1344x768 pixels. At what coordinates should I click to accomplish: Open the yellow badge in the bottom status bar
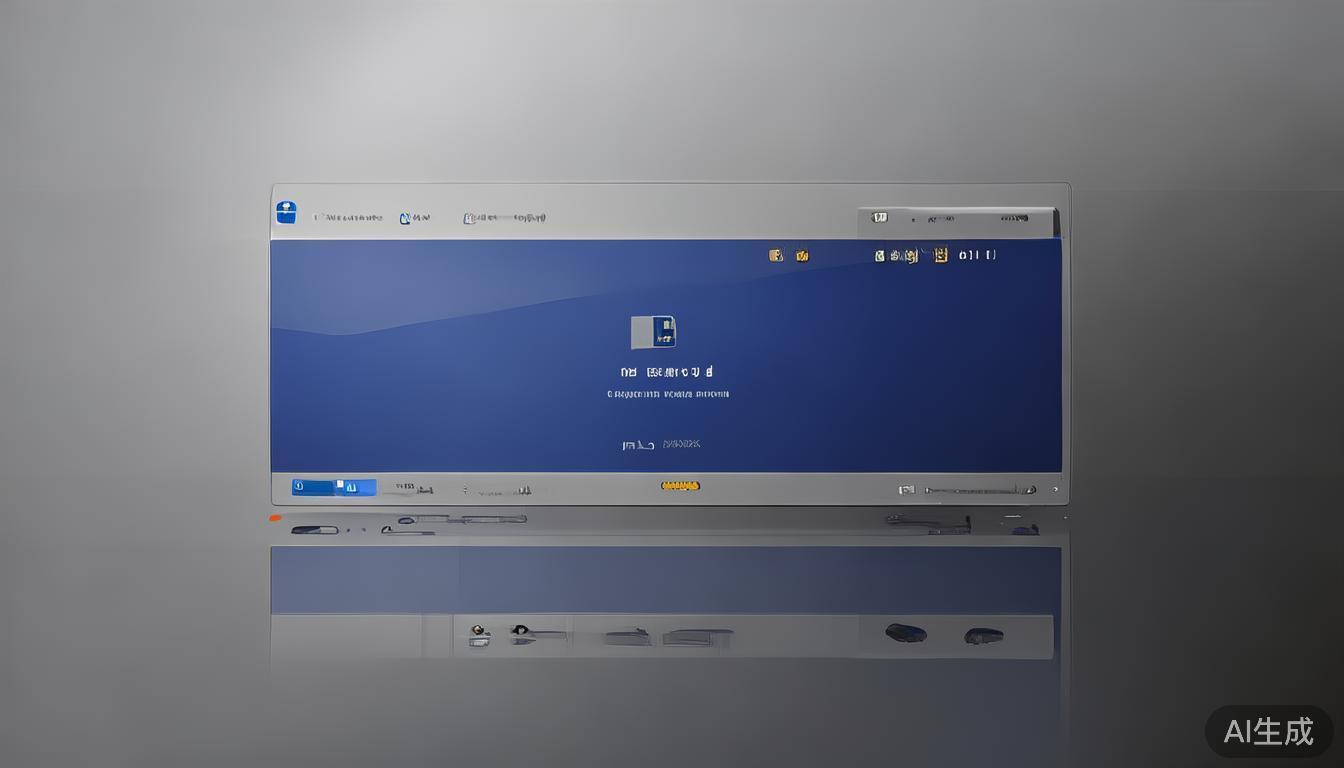(x=680, y=485)
